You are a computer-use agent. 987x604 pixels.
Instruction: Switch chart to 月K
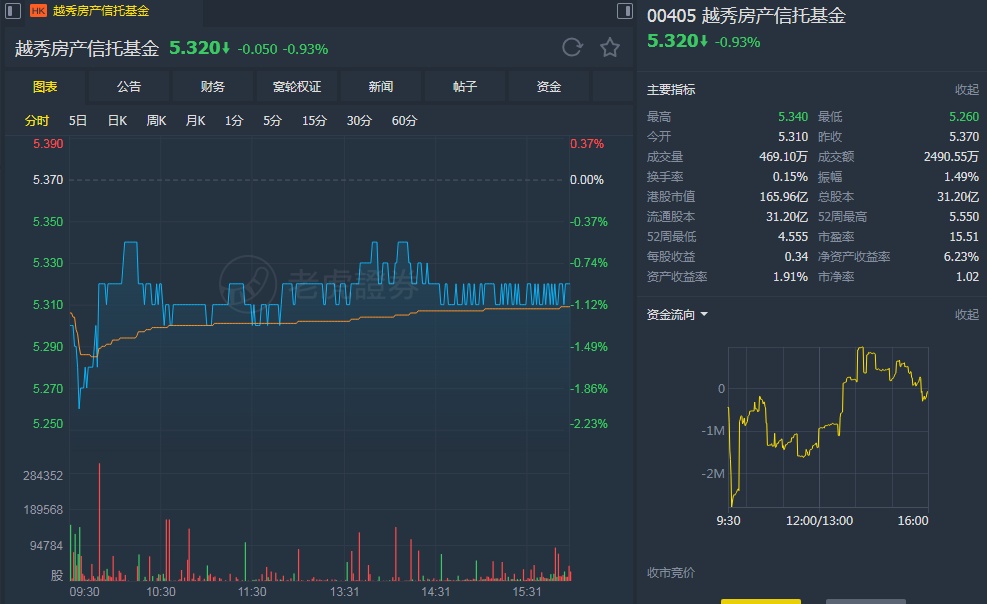(x=195, y=121)
